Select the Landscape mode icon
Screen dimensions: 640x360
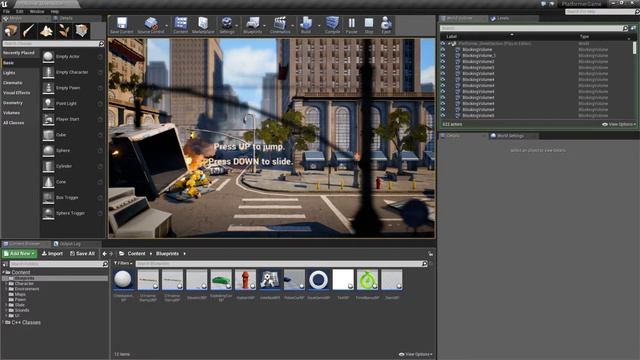(46, 31)
